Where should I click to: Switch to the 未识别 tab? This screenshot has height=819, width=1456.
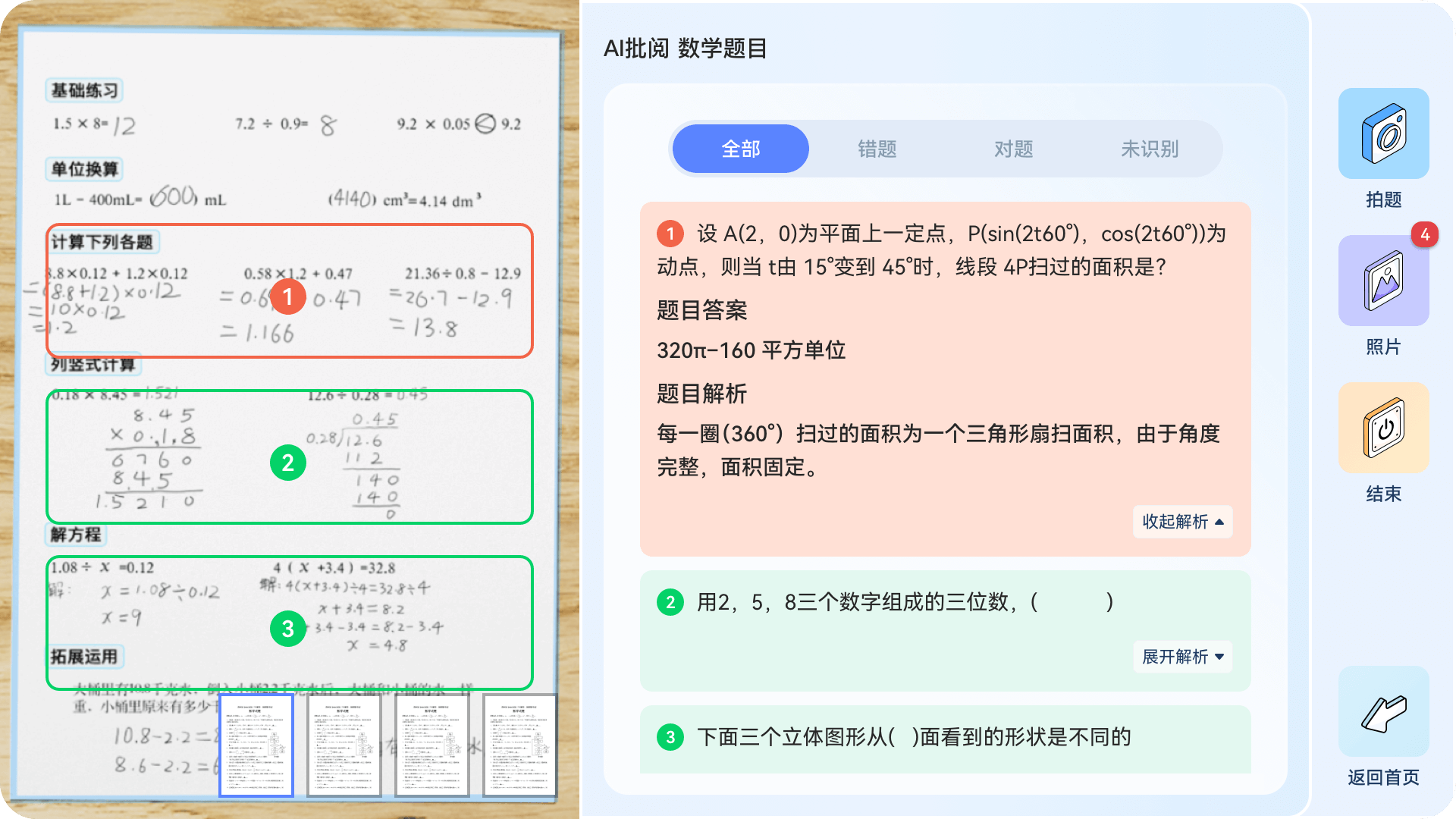(x=1150, y=149)
